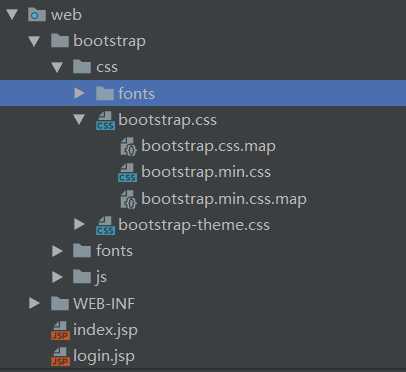Click the CSS file icon beside bootstrap-theme.css

click(x=105, y=226)
